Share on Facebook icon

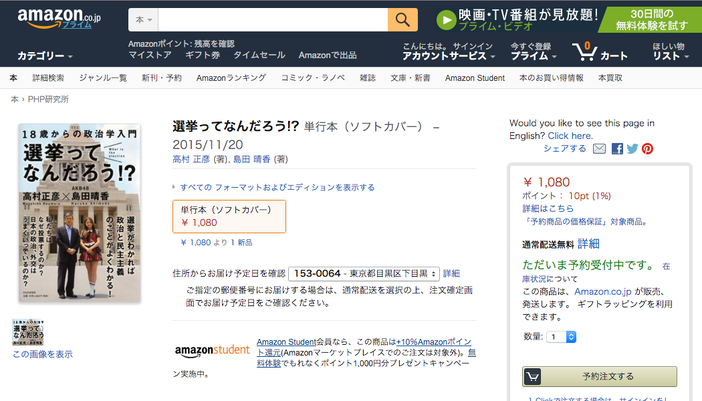[x=617, y=149]
